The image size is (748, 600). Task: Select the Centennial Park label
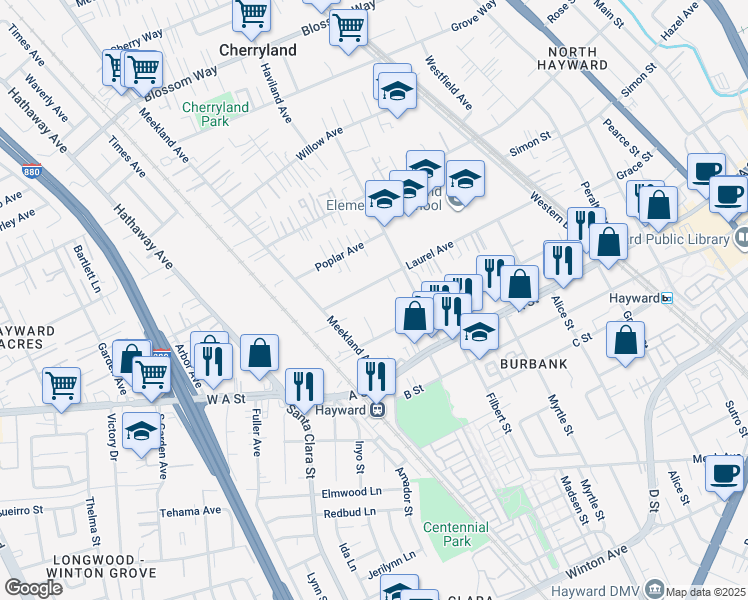(456, 534)
